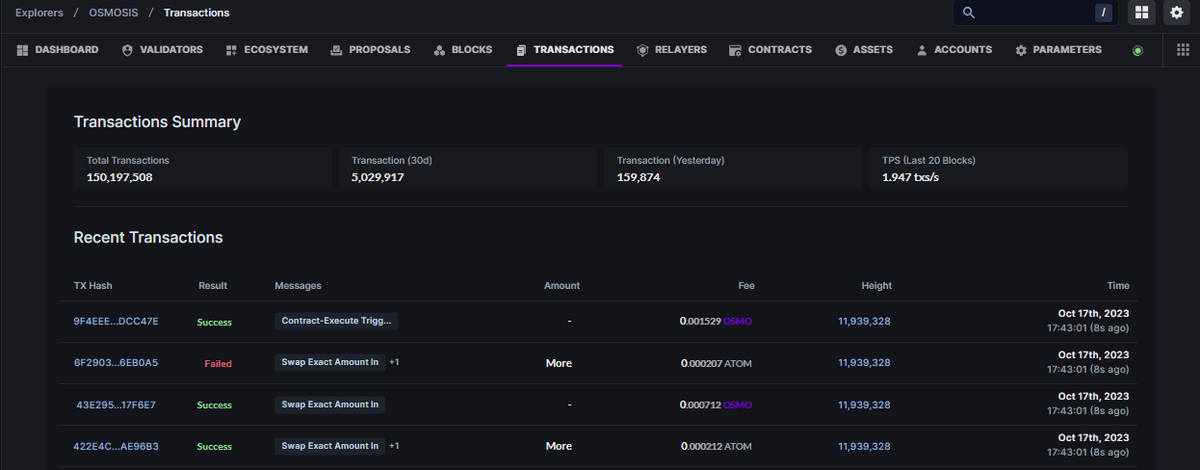
Task: Open the apps grid icon in navigation bar
Action: (x=1183, y=50)
